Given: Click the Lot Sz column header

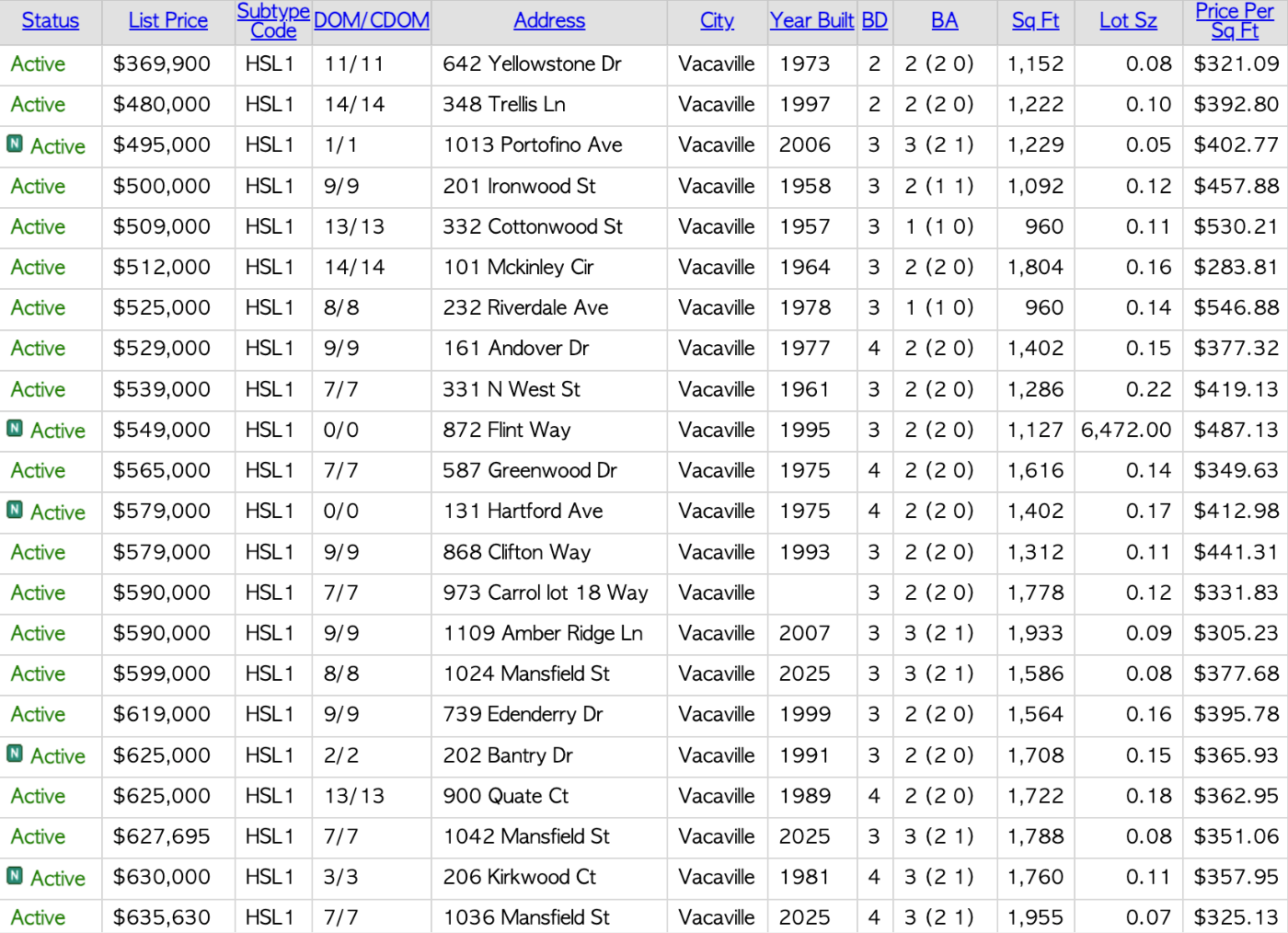Looking at the screenshot, I should (1128, 20).
